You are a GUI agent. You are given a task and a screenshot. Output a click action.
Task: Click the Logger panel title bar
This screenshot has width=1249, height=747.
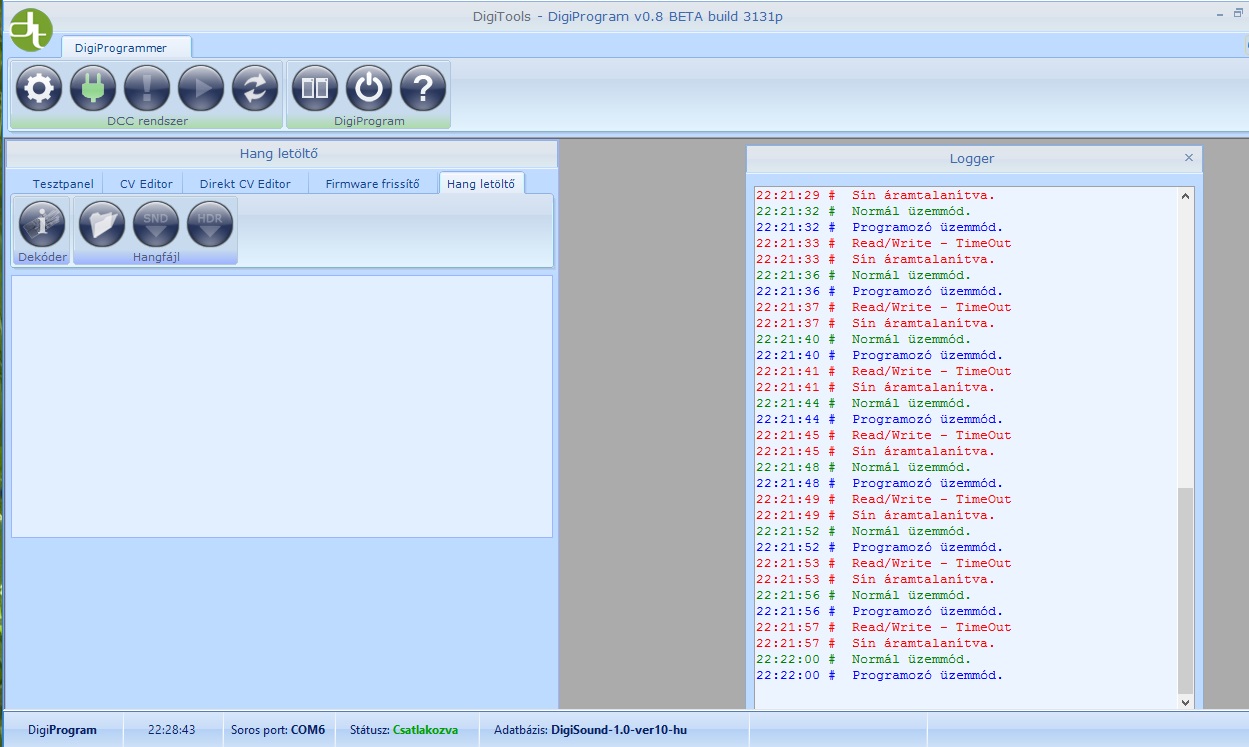click(x=973, y=158)
